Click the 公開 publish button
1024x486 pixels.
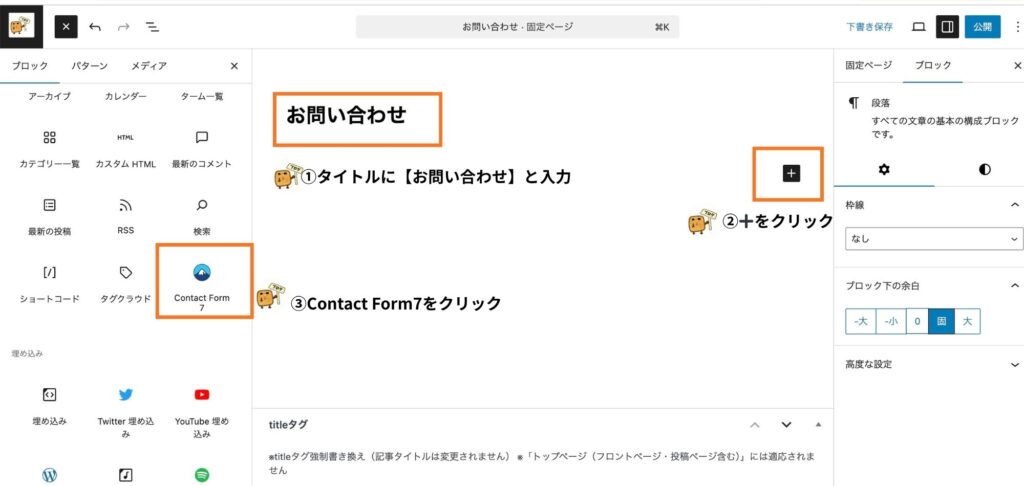pos(981,26)
